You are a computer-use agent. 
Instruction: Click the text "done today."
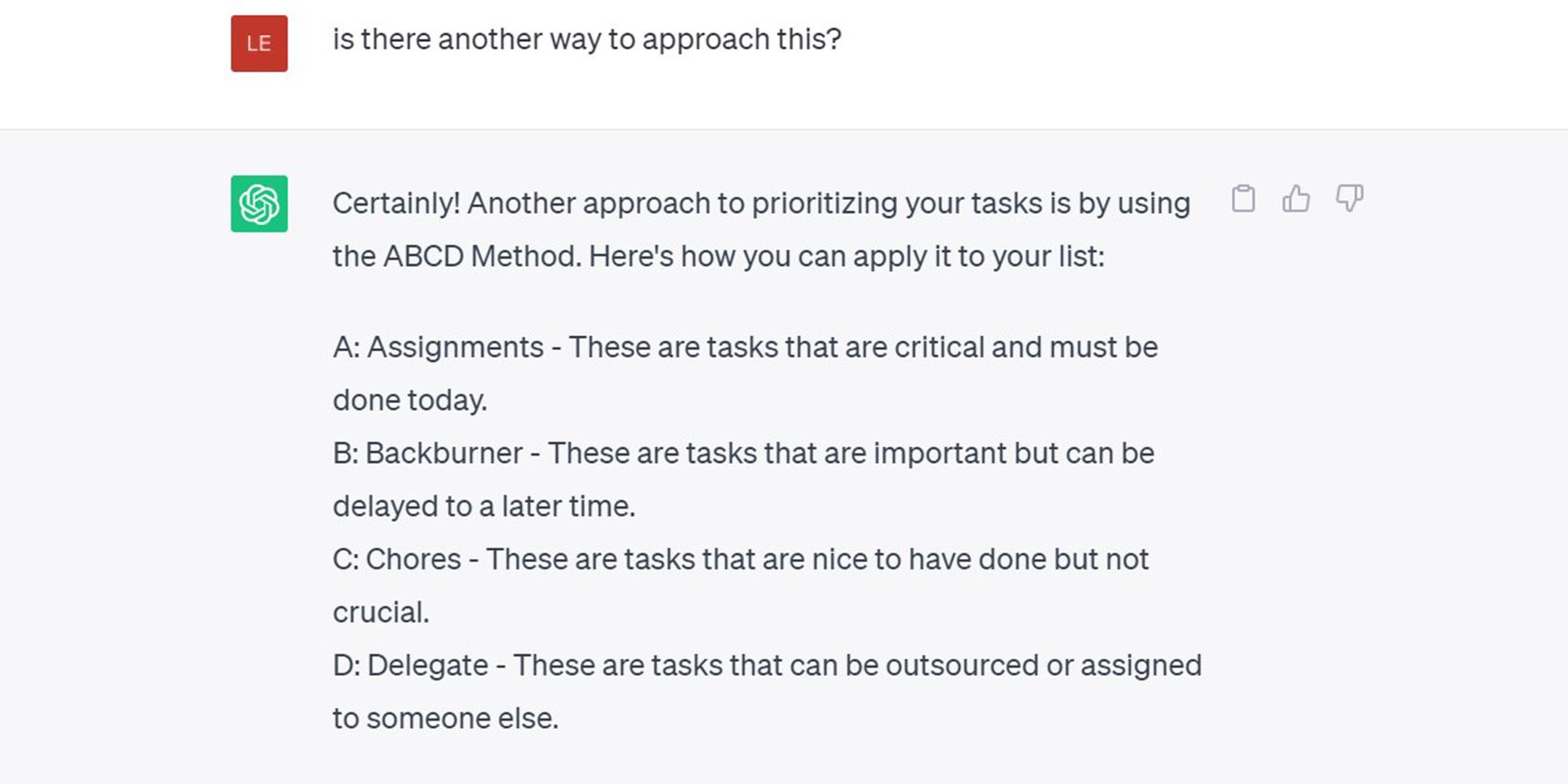pyautogui.click(x=410, y=400)
